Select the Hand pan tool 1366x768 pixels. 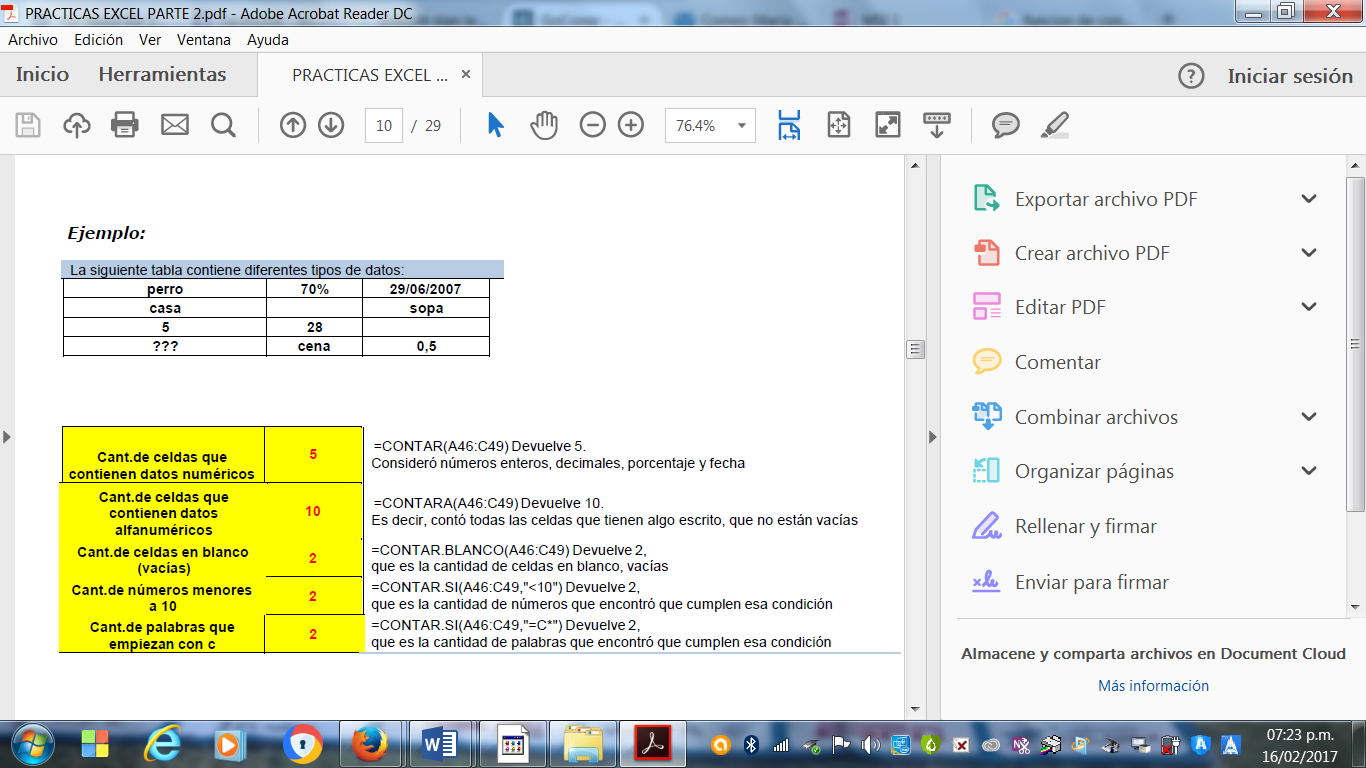pos(544,125)
